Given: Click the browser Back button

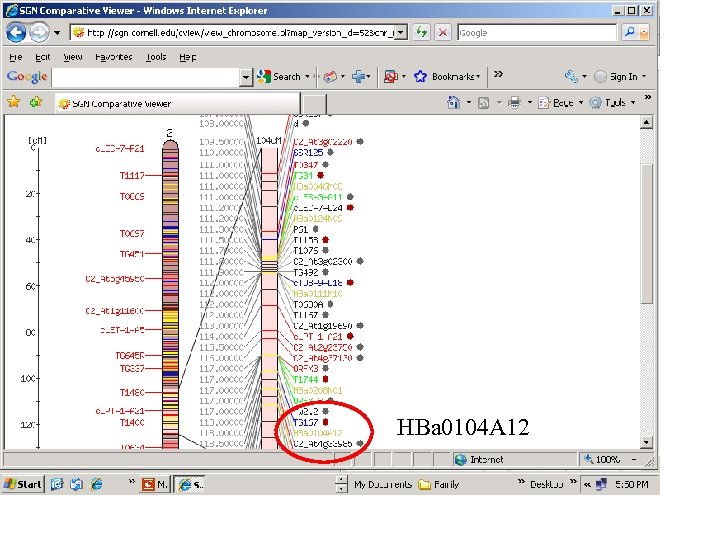Looking at the screenshot, I should point(16,33).
